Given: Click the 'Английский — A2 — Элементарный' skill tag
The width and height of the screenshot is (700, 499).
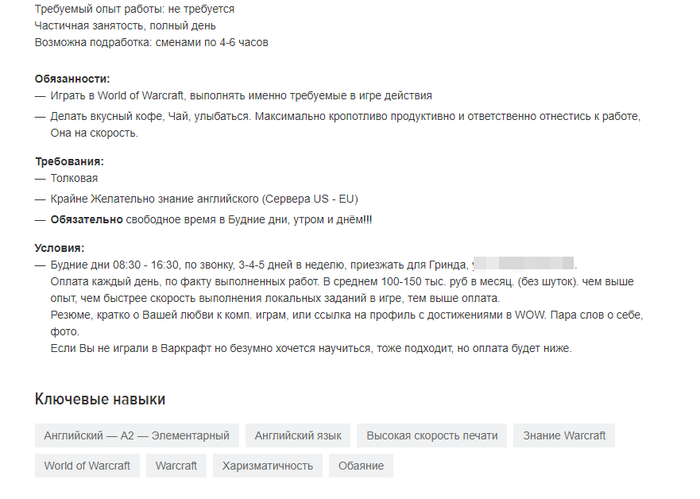Looking at the screenshot, I should pos(137,435).
